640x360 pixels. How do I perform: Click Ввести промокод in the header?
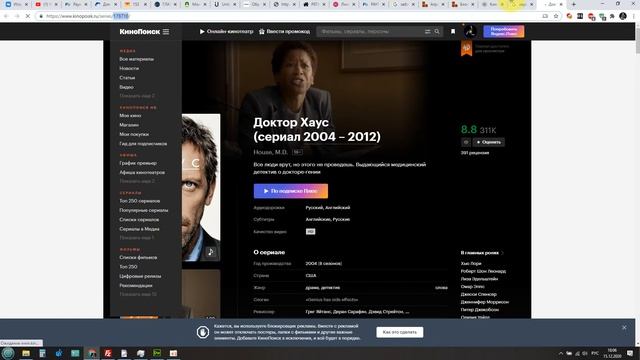pos(284,31)
